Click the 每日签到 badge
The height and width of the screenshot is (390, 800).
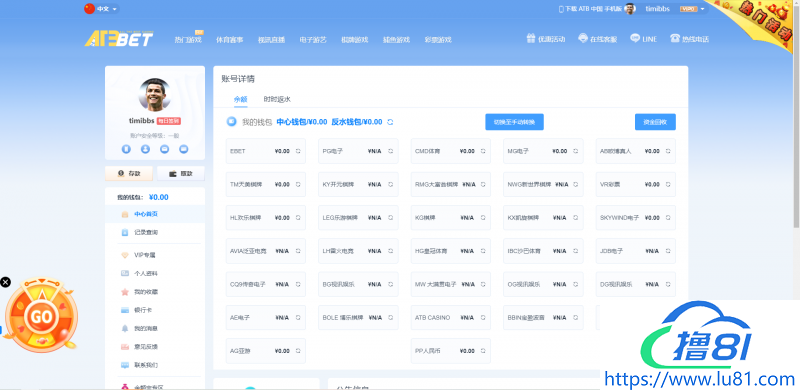tap(168, 121)
